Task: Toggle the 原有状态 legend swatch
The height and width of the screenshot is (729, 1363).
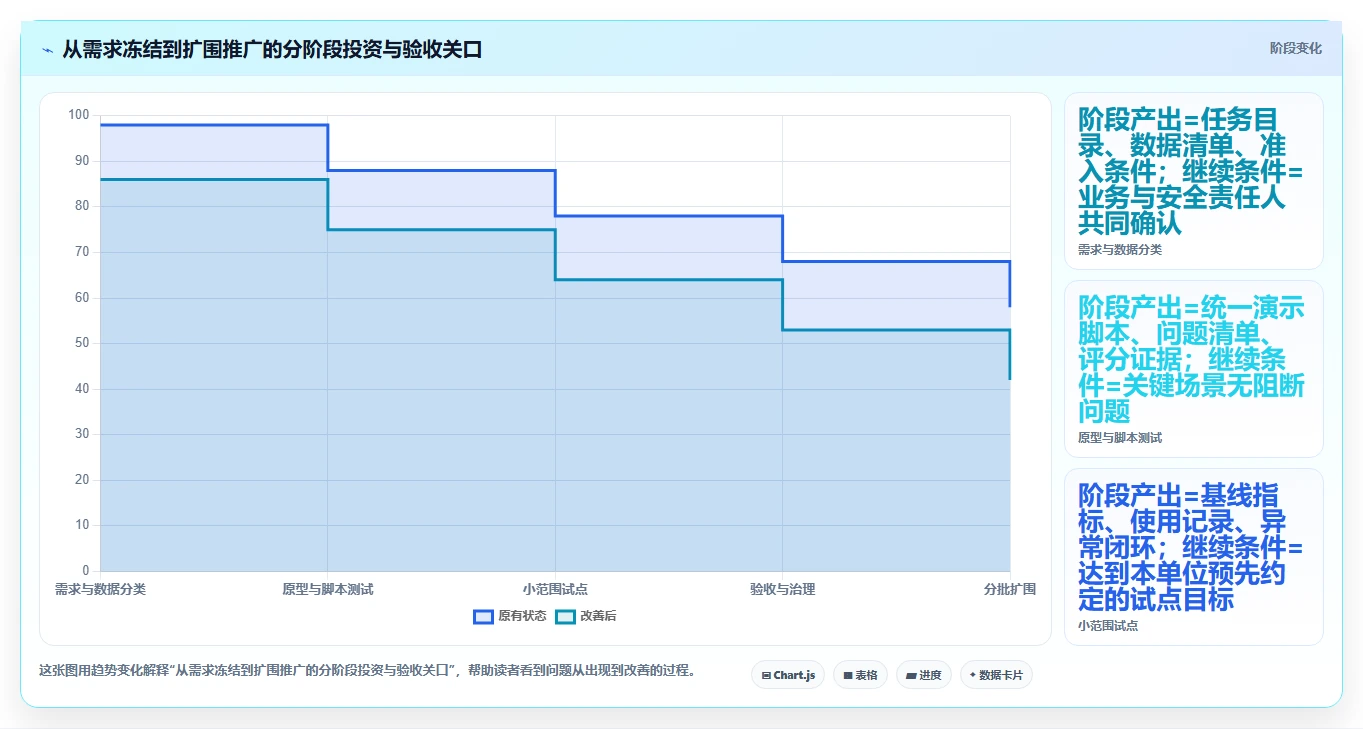Action: click(x=483, y=616)
